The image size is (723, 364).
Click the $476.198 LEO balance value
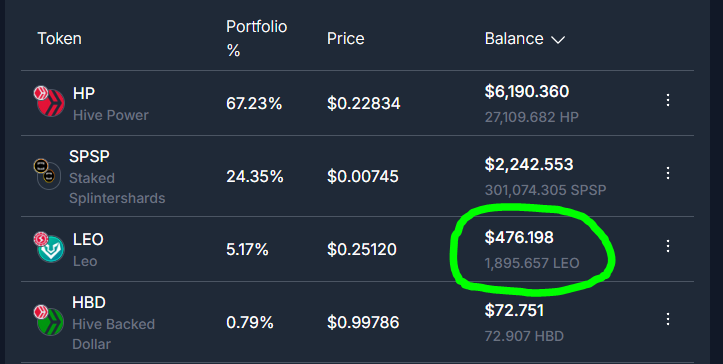(x=519, y=238)
